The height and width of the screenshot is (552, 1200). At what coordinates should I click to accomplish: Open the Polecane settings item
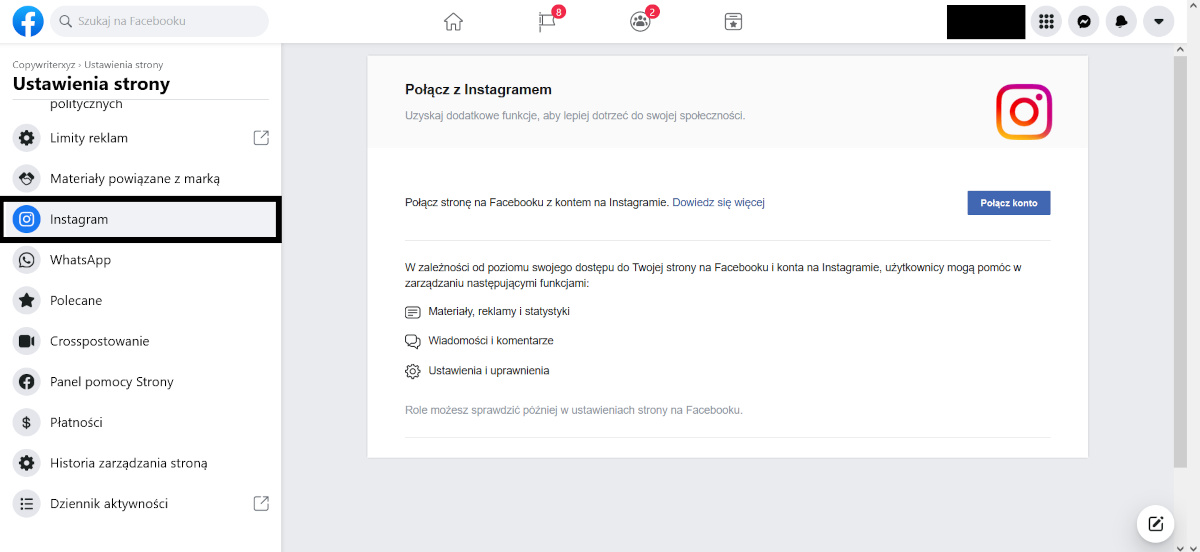[140, 300]
